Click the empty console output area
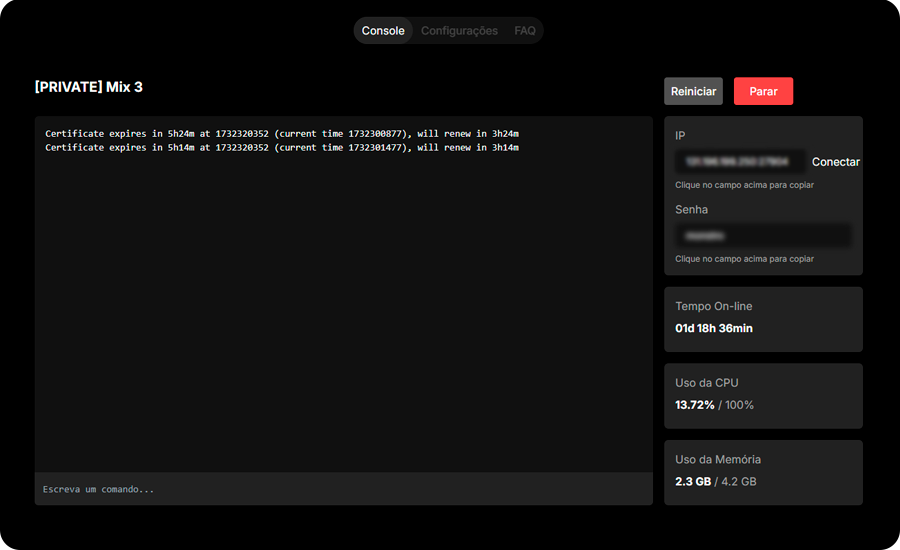Image resolution: width=900 pixels, height=550 pixels. pos(343,320)
